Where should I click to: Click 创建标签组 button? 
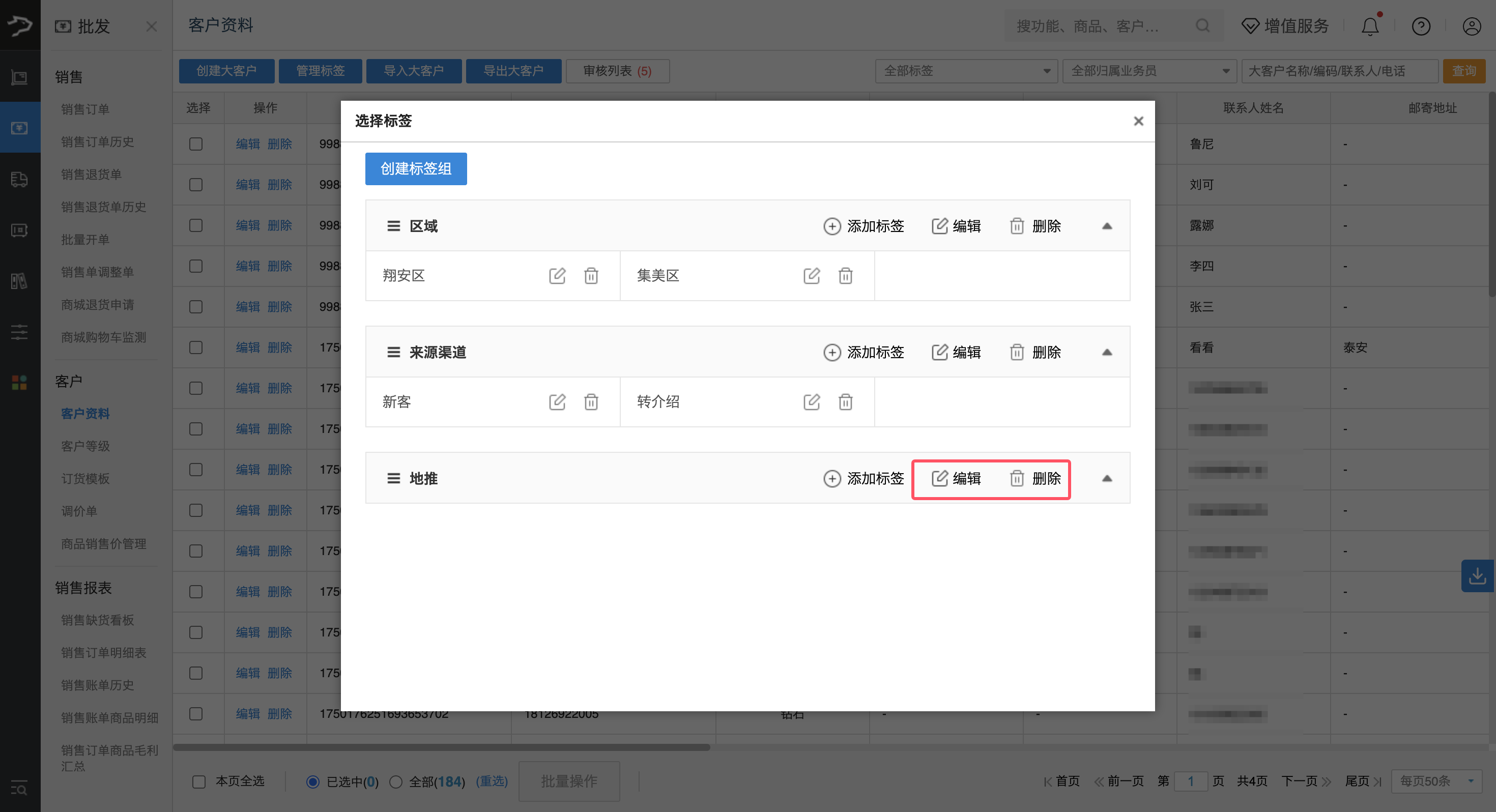[416, 168]
